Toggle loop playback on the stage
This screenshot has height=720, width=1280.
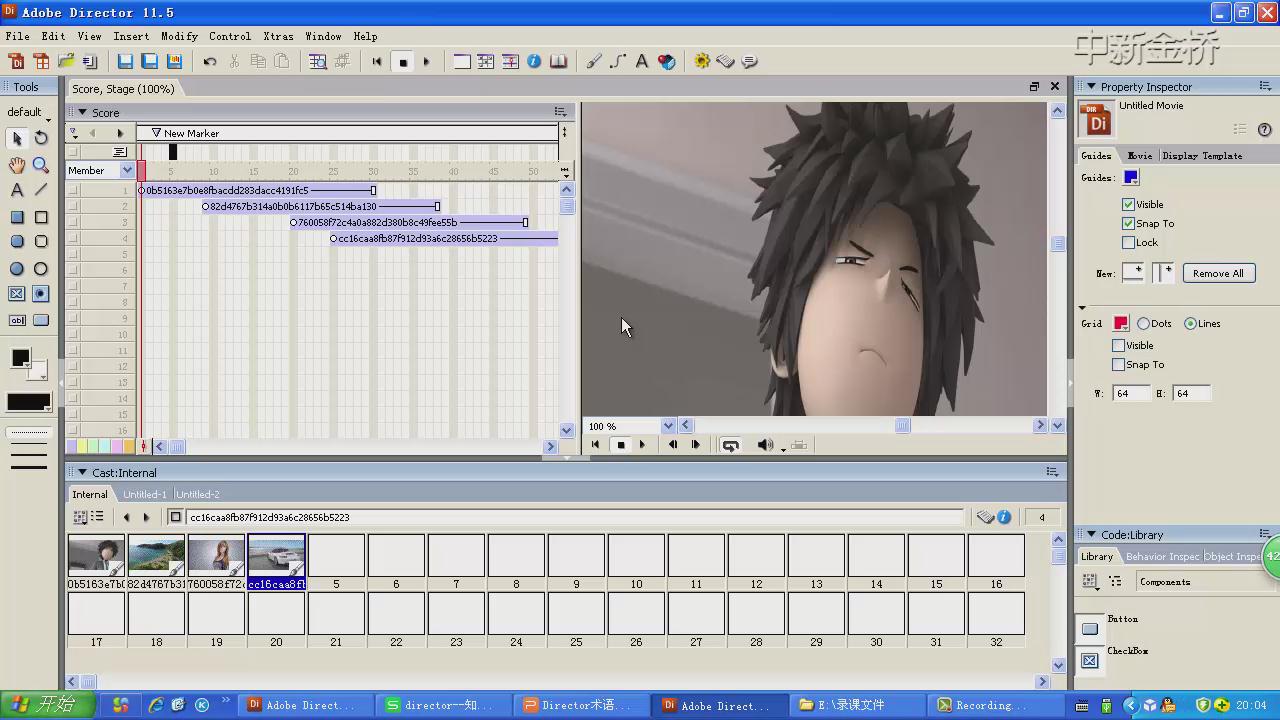[730, 445]
